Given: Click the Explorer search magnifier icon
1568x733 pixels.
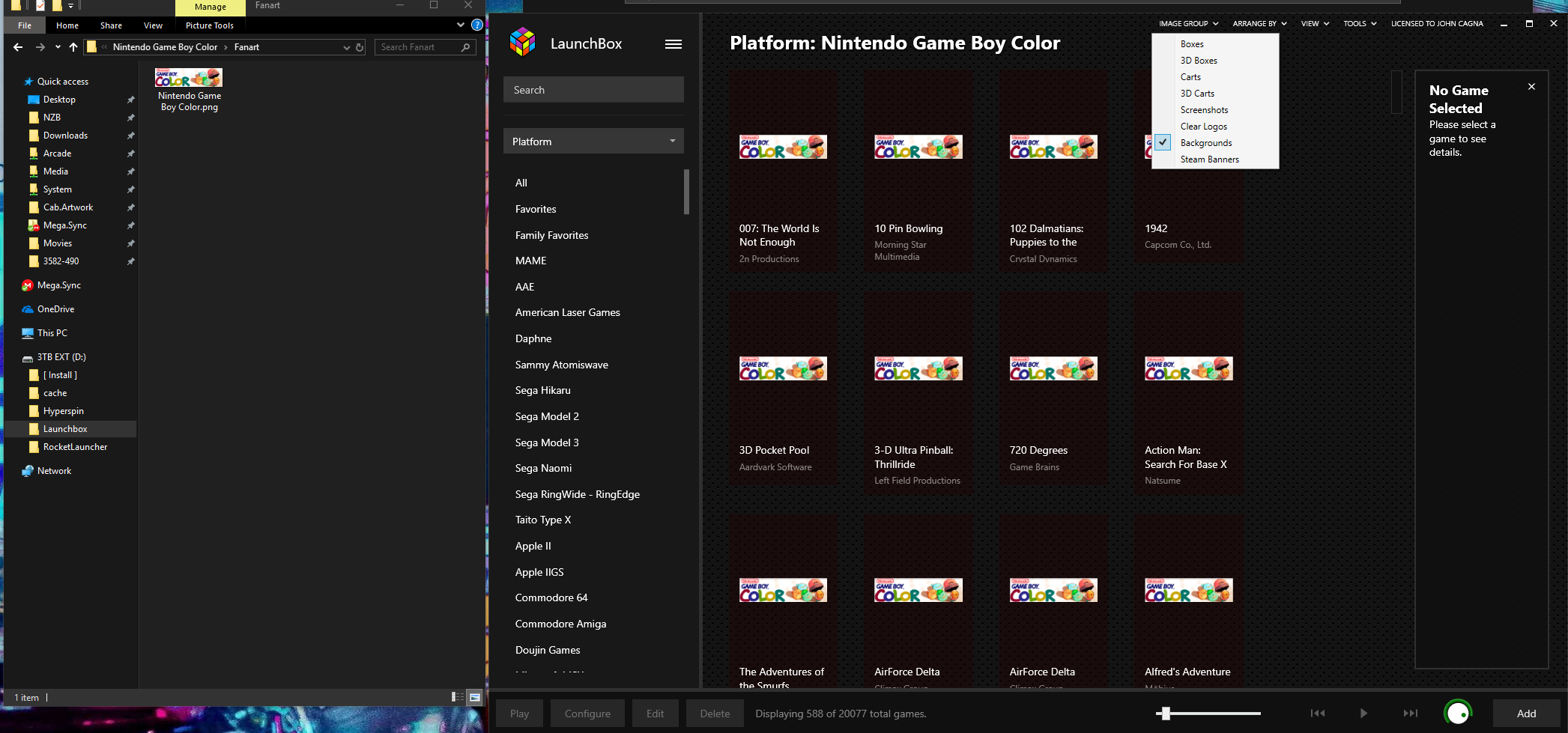Looking at the screenshot, I should [466, 47].
